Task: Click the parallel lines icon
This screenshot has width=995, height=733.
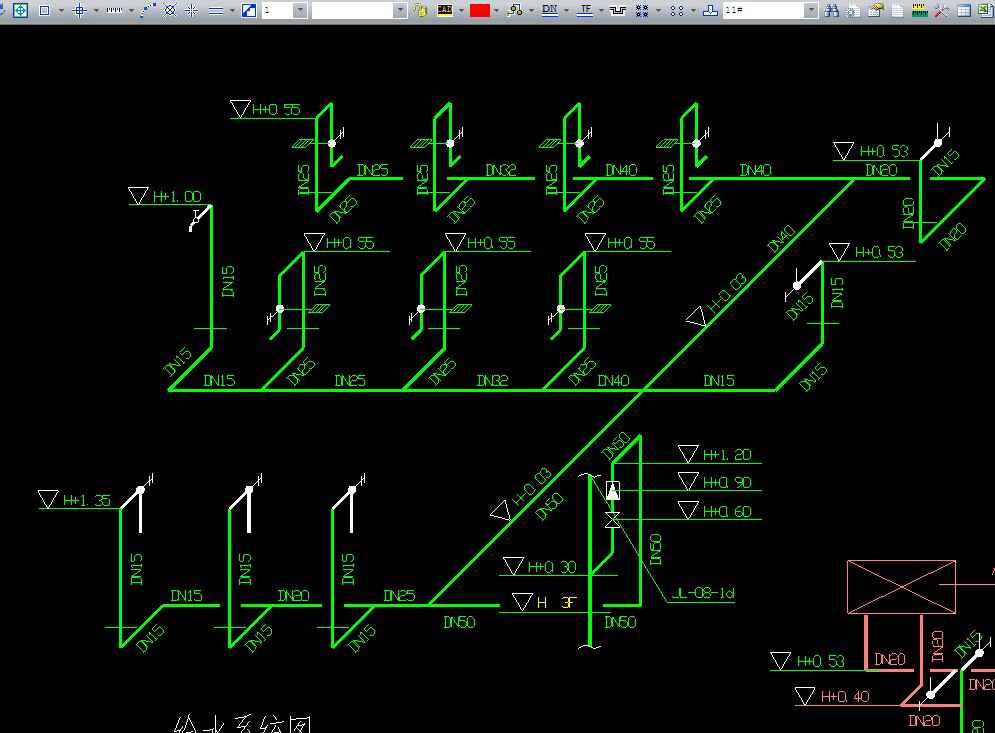Action: tap(216, 10)
